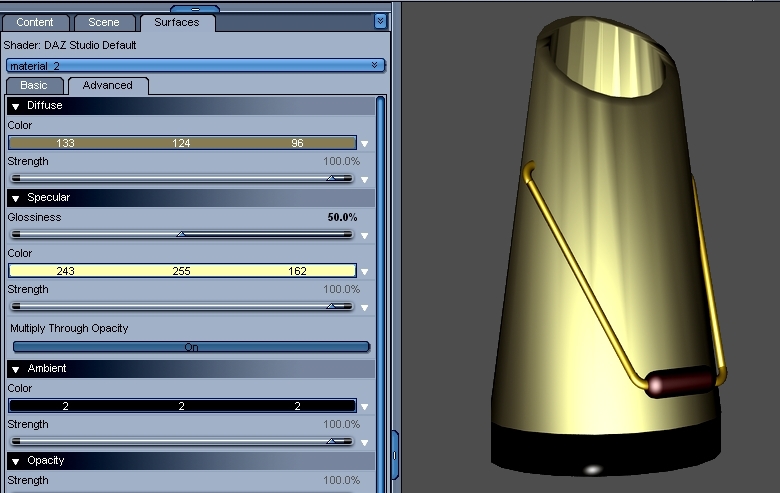Viewport: 780px width, 493px height.
Task: Click the Ambient Strength slider
Action: 182,441
